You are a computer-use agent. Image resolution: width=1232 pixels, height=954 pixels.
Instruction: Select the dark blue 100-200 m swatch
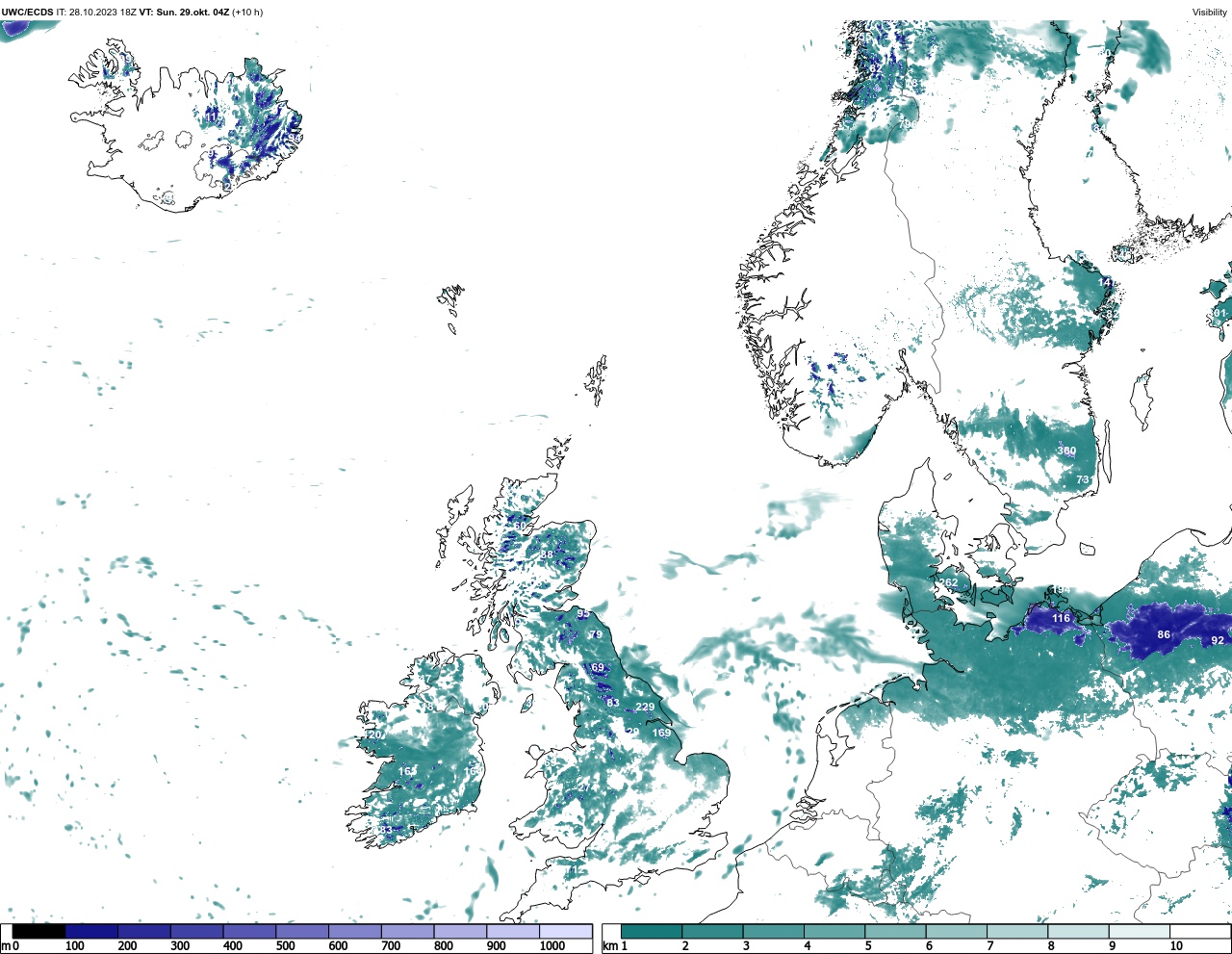tap(91, 931)
